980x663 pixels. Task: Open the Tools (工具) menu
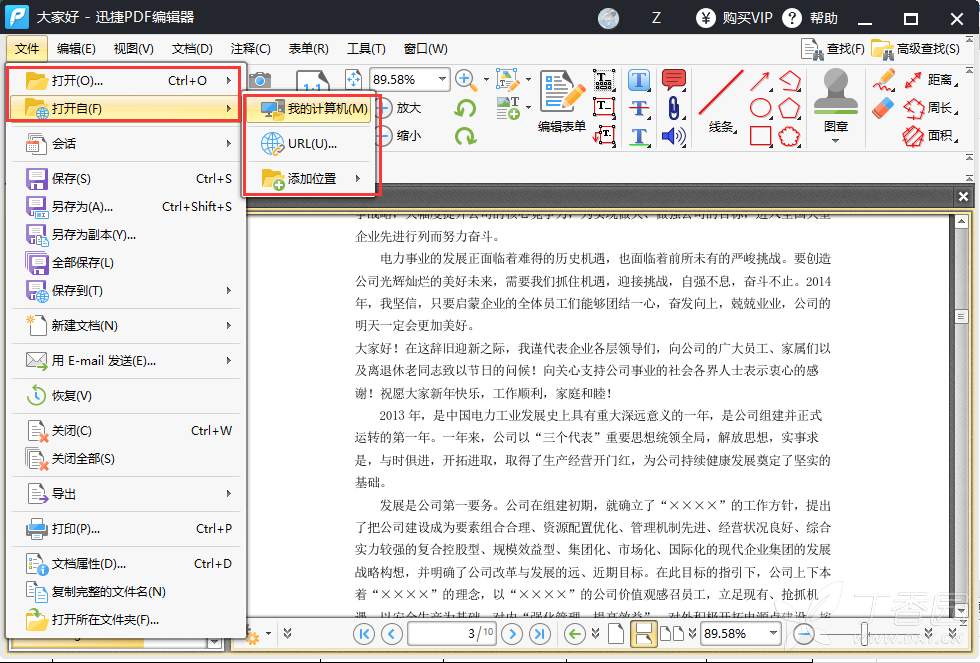tap(366, 49)
